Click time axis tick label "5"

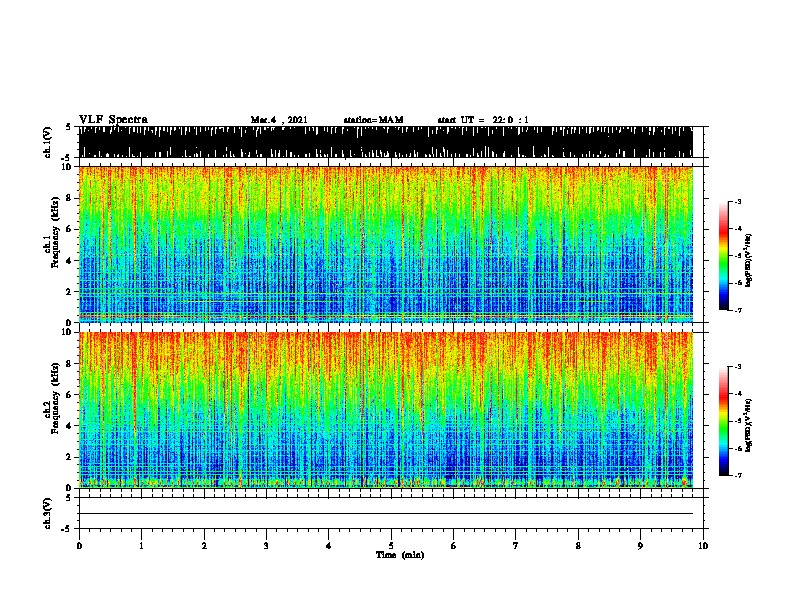click(391, 546)
